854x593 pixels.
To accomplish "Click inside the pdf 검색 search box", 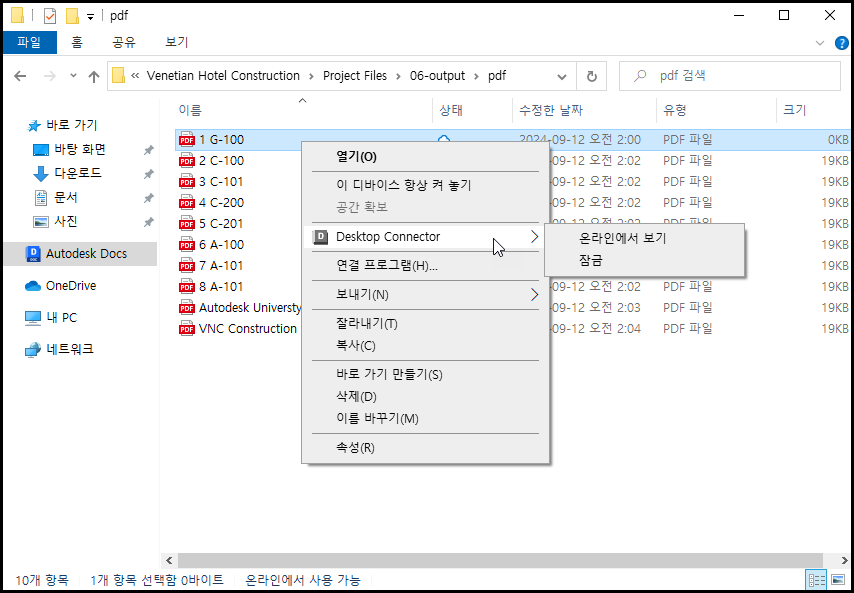I will click(x=730, y=75).
